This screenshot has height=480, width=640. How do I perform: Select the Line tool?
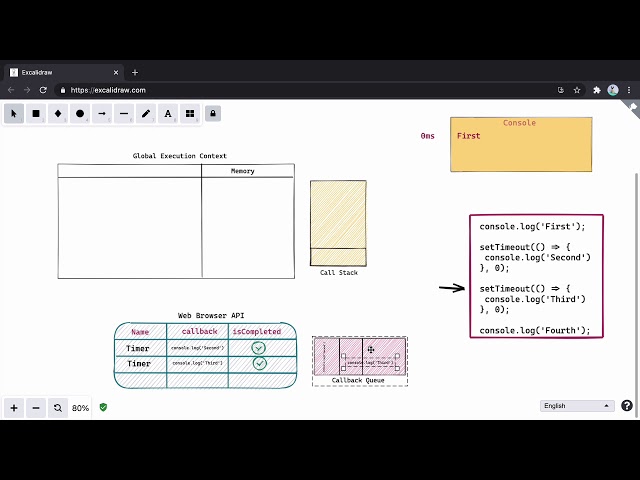(124, 114)
